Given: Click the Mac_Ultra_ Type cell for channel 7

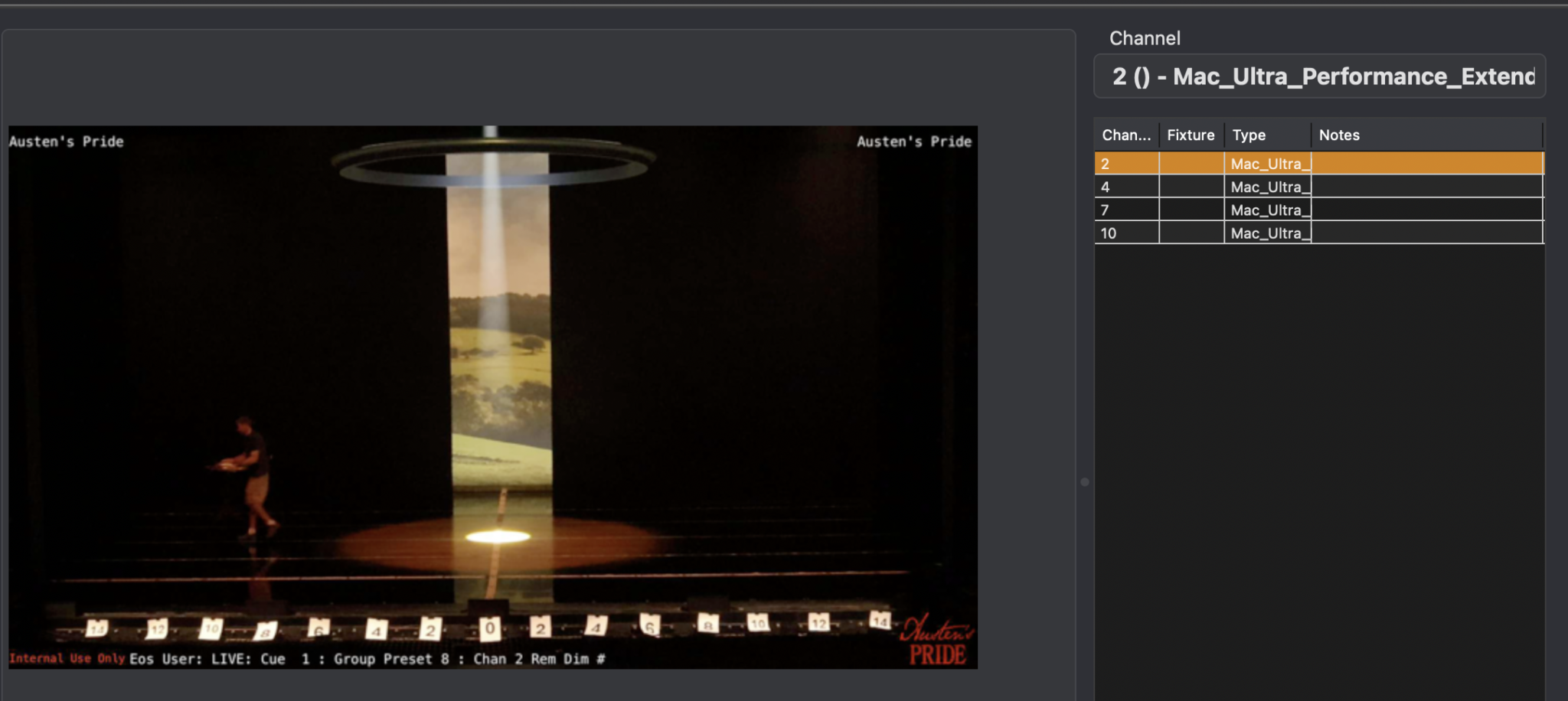Looking at the screenshot, I should 1269,209.
